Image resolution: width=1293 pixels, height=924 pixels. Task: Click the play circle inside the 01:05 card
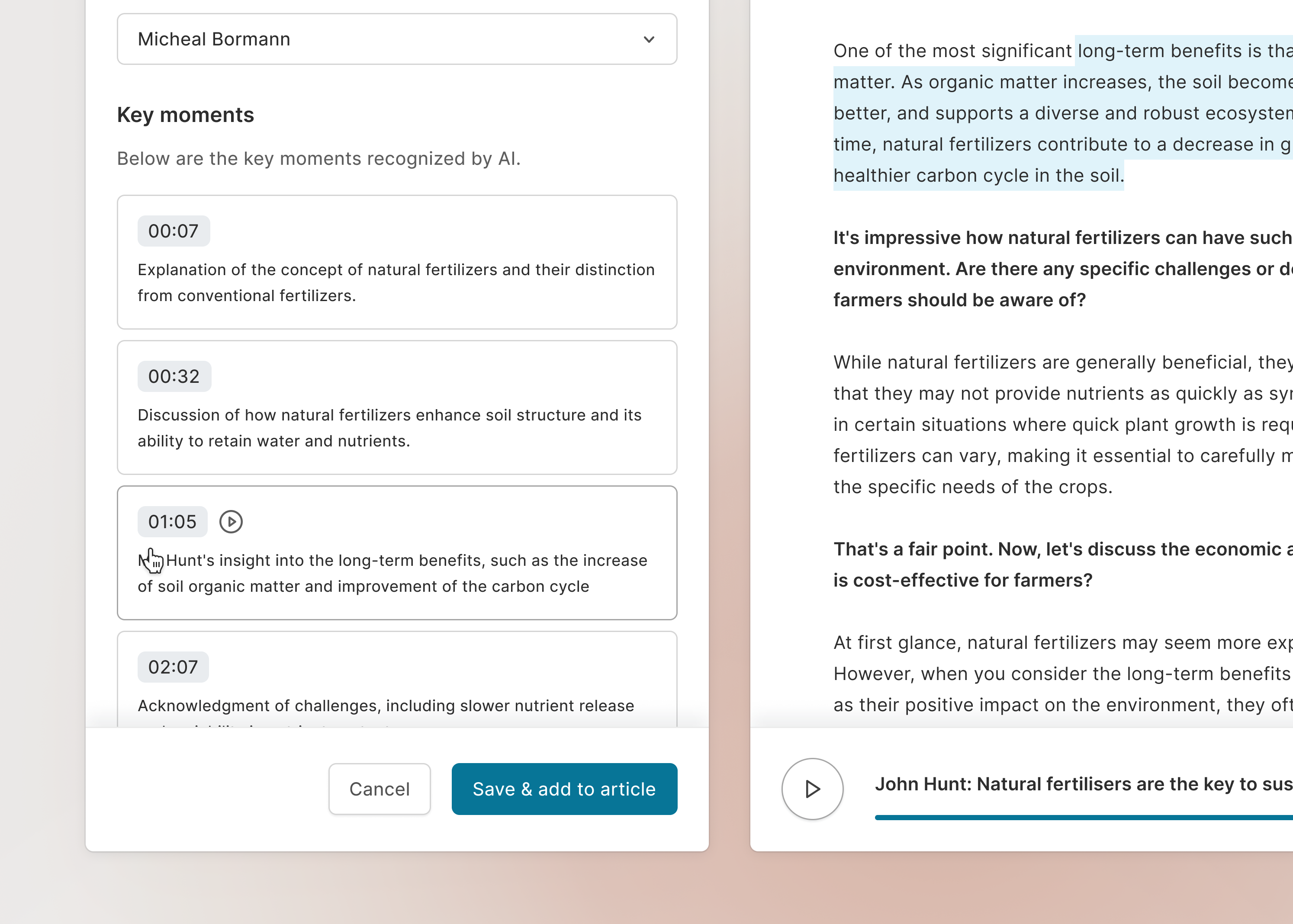231,521
